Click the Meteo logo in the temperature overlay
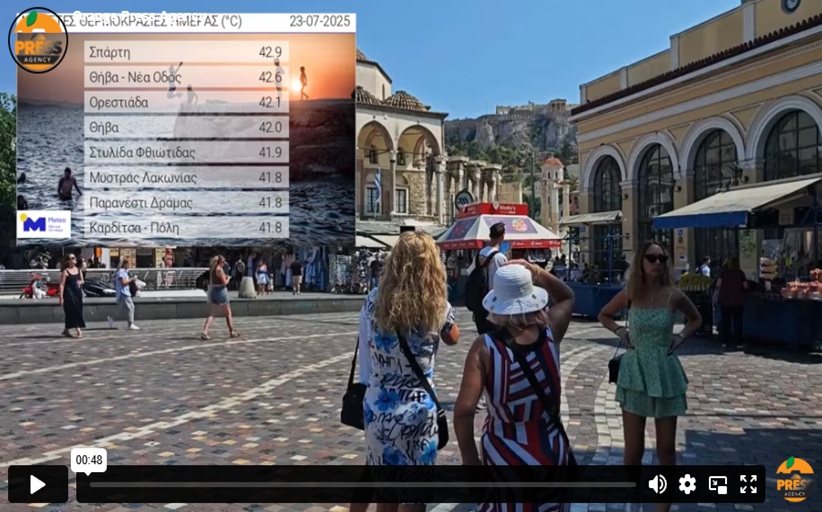This screenshot has width=822, height=512. (x=44, y=224)
